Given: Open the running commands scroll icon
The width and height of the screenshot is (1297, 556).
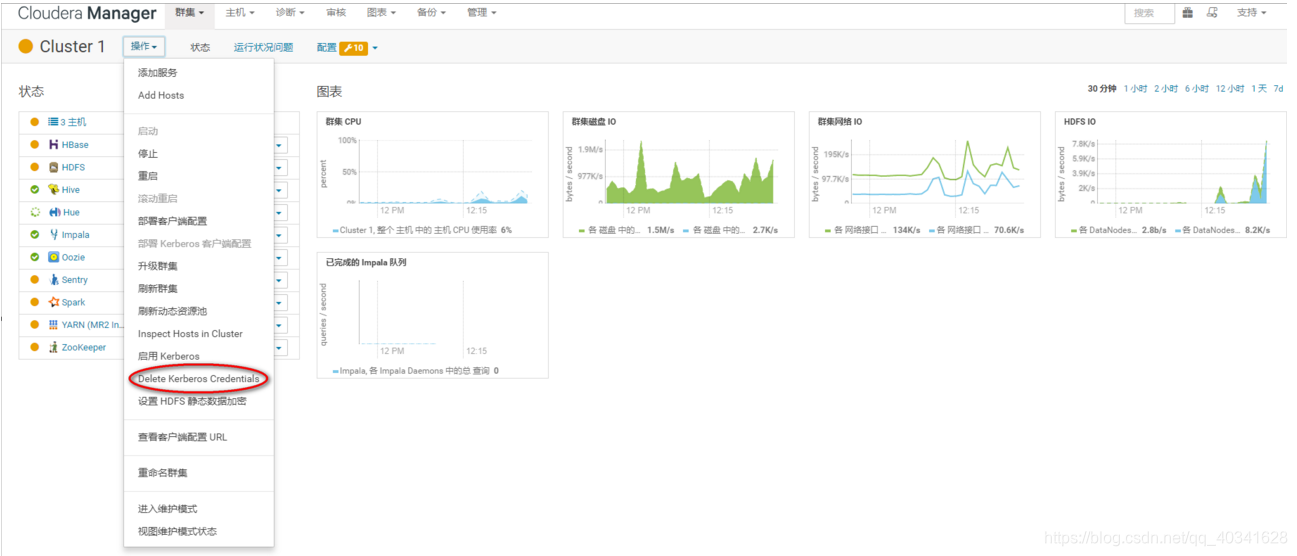Looking at the screenshot, I should 1213,13.
